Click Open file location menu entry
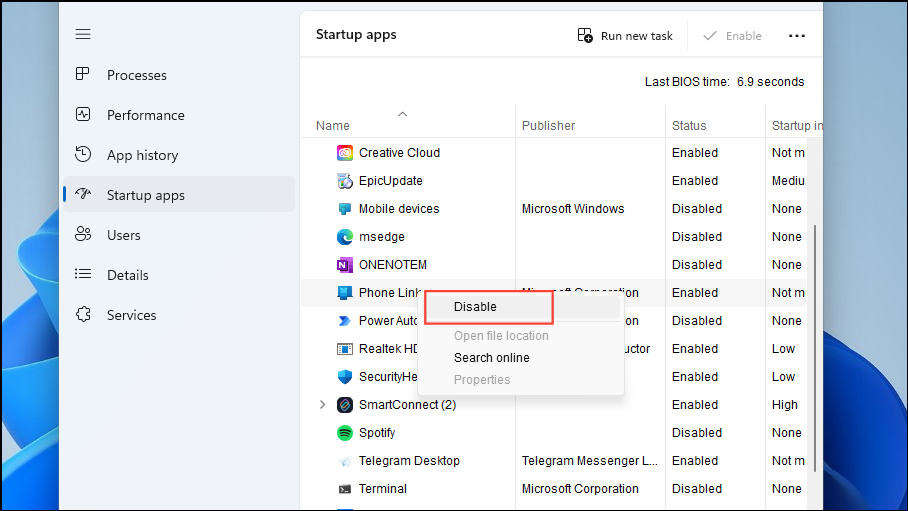The height and width of the screenshot is (511, 908). [x=501, y=335]
